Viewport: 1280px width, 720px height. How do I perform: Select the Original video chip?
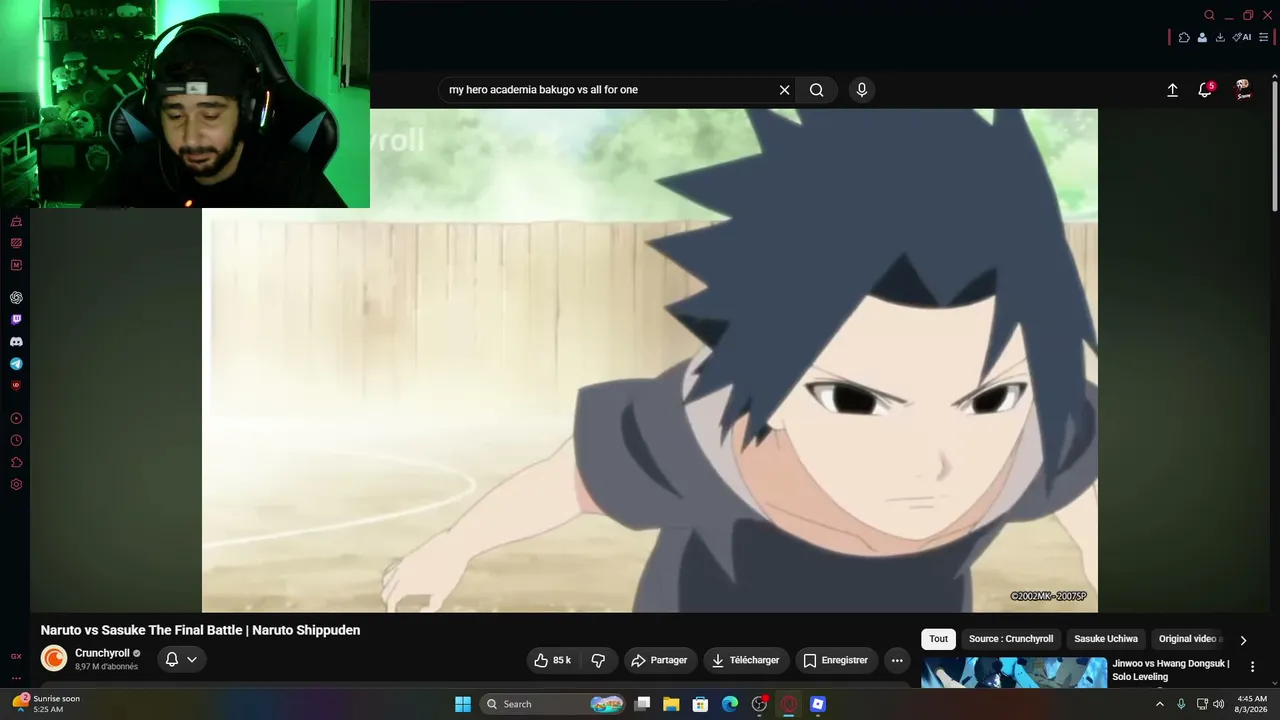click(1189, 639)
